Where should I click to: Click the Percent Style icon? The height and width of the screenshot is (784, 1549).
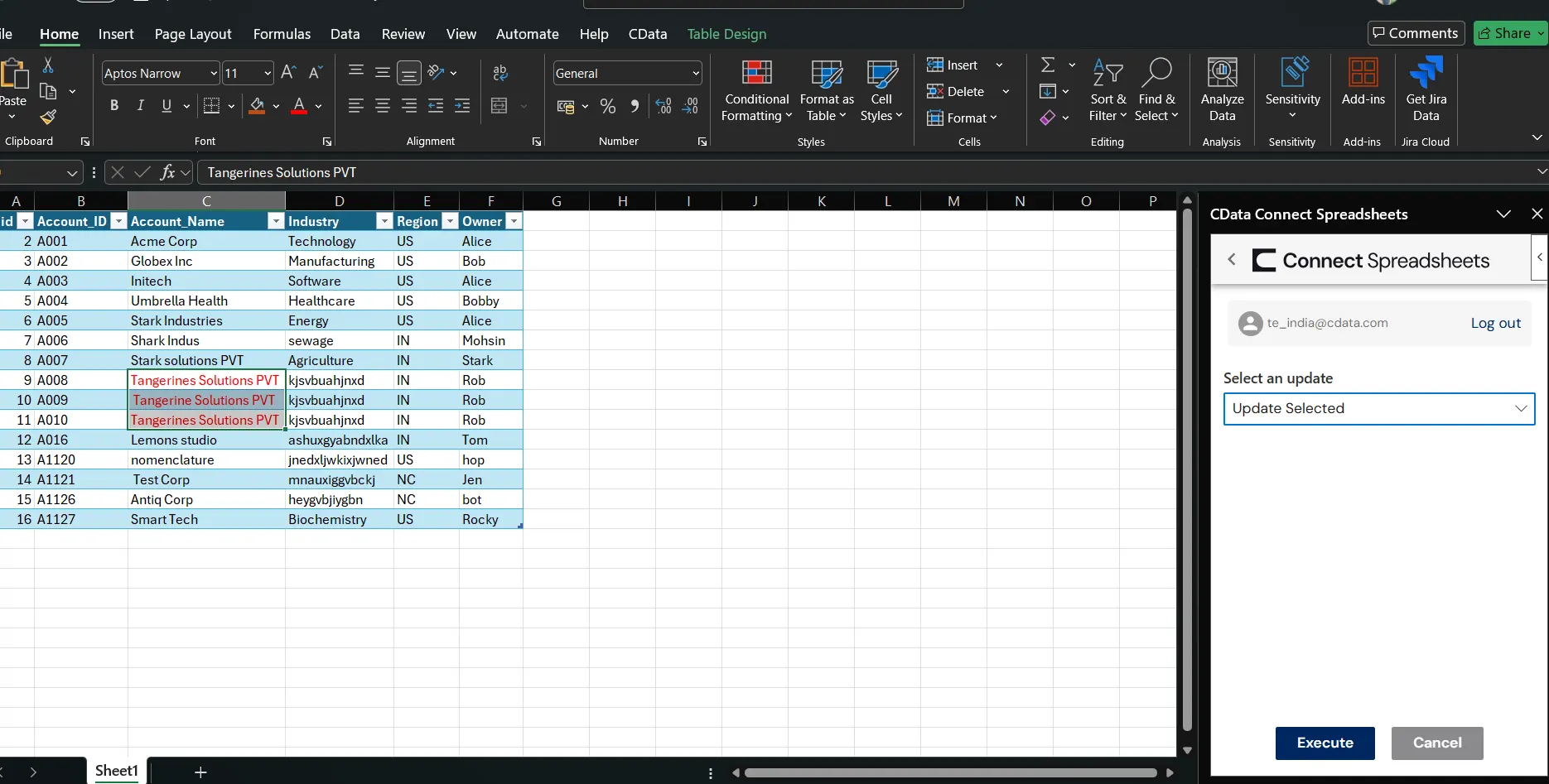point(608,106)
